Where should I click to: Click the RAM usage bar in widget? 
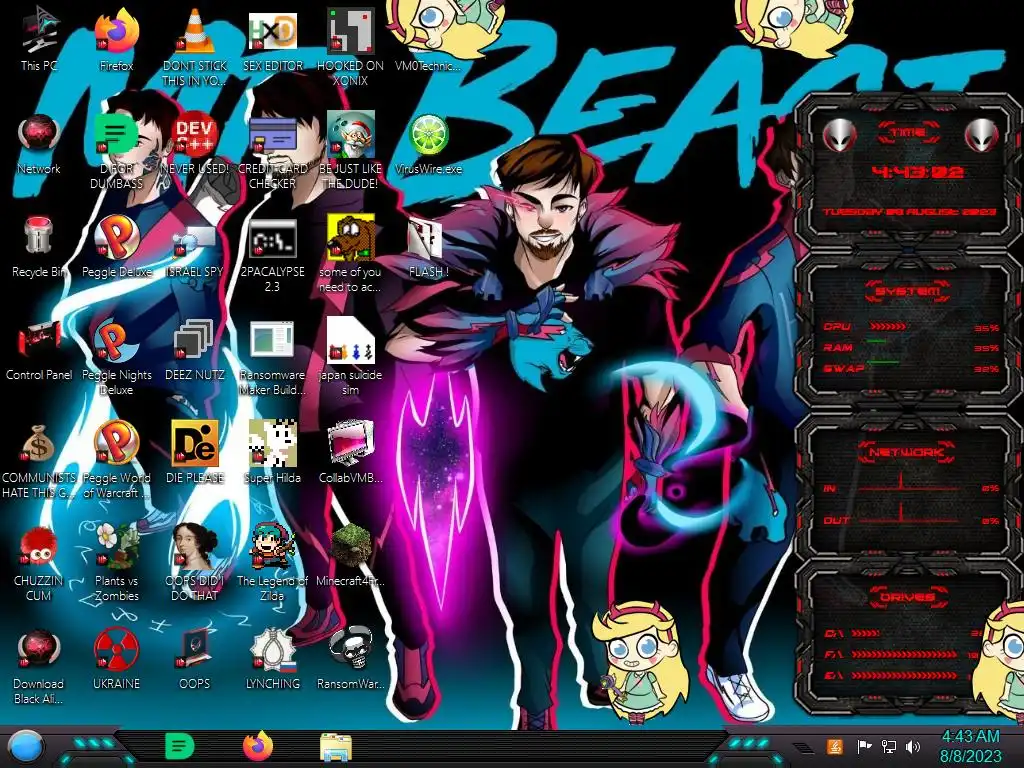(x=876, y=341)
